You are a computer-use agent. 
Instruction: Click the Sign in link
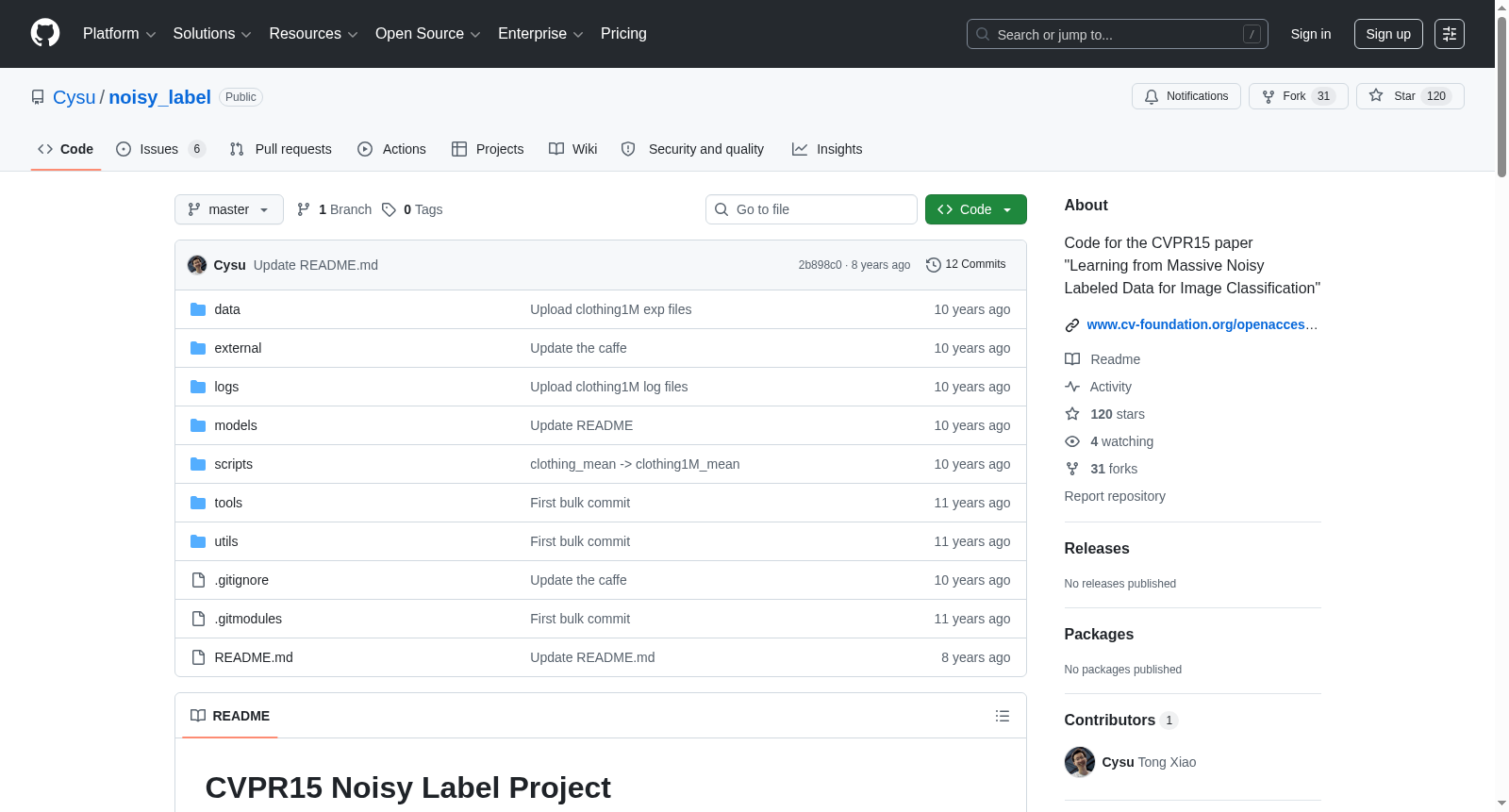click(1311, 34)
